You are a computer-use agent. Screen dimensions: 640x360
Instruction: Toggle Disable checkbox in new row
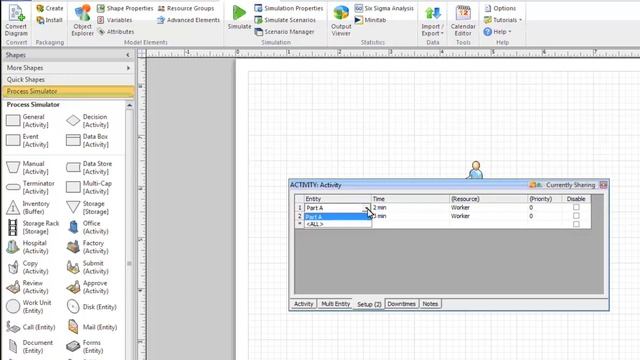point(576,224)
